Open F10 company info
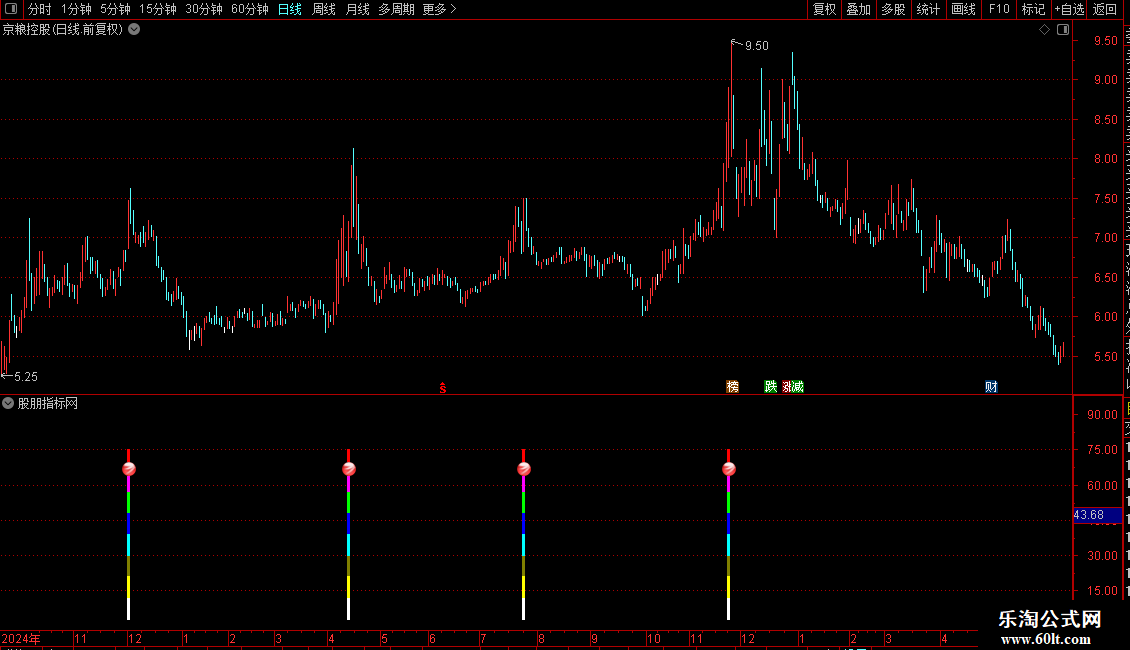The height and width of the screenshot is (650, 1130). pos(999,9)
